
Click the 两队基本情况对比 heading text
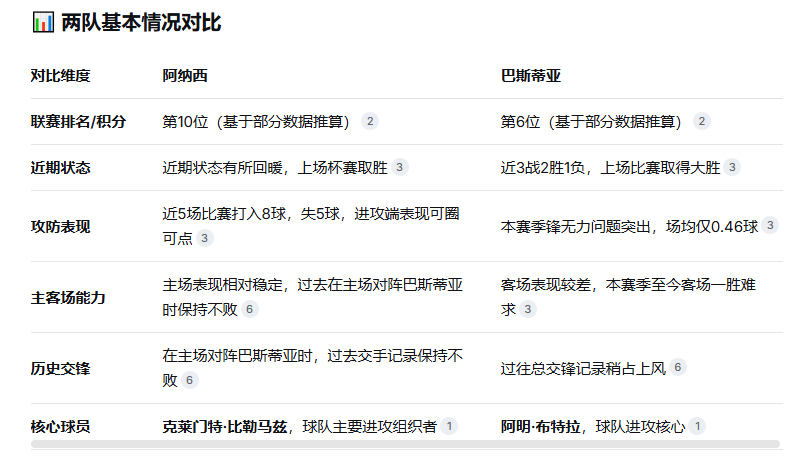[141, 22]
